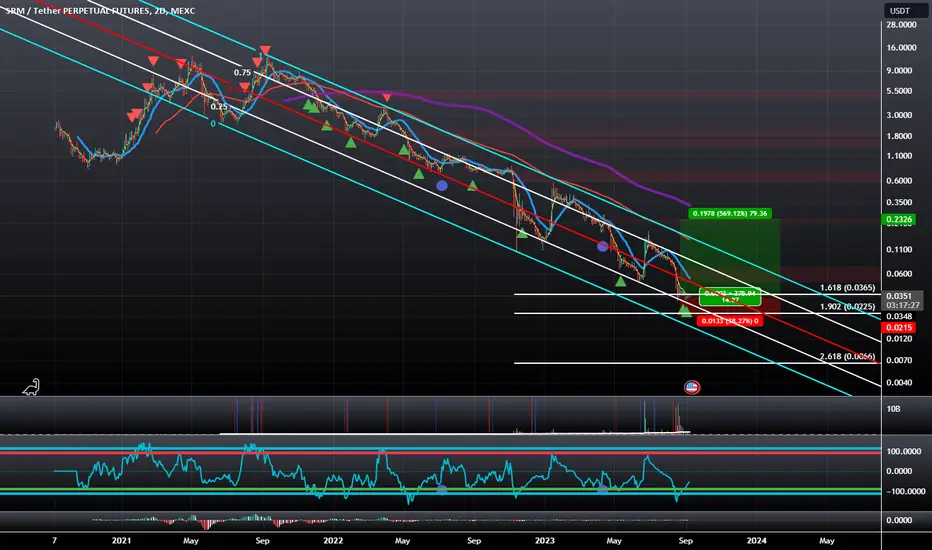Viewport: 932px width, 550px height.
Task: Click the 1.8000 price axis label
Action: click(899, 136)
